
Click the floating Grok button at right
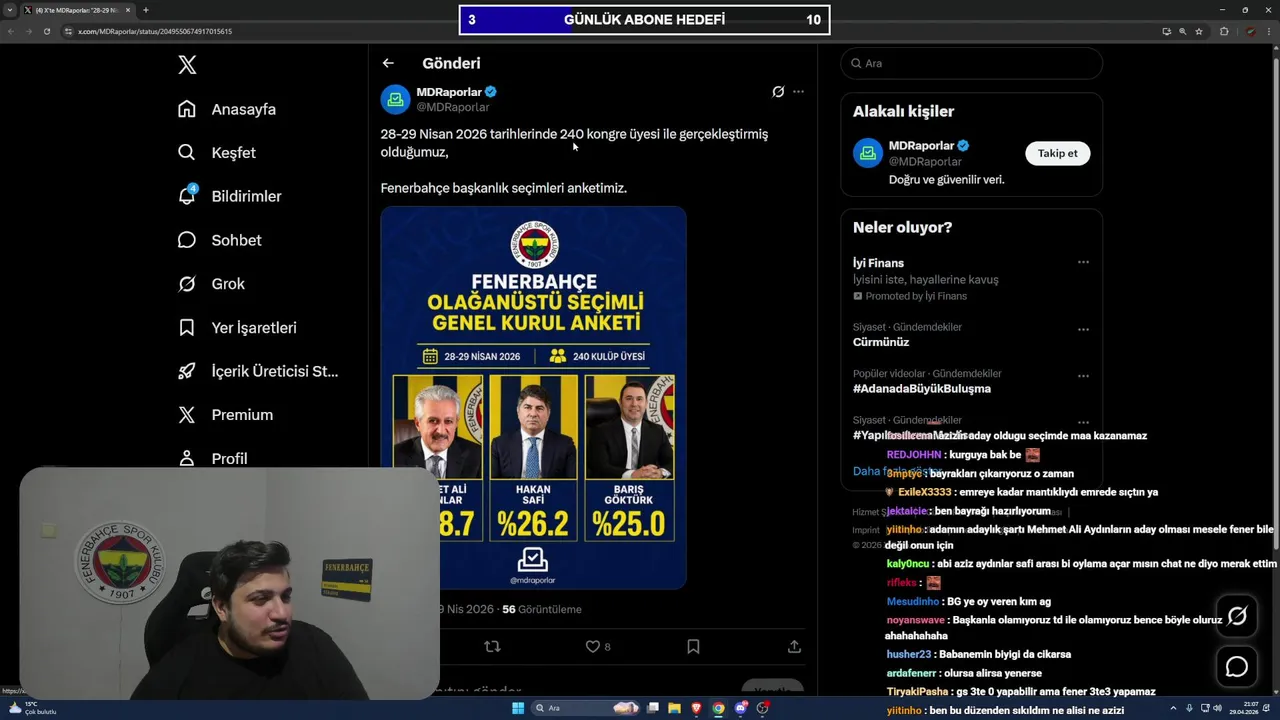(1237, 616)
